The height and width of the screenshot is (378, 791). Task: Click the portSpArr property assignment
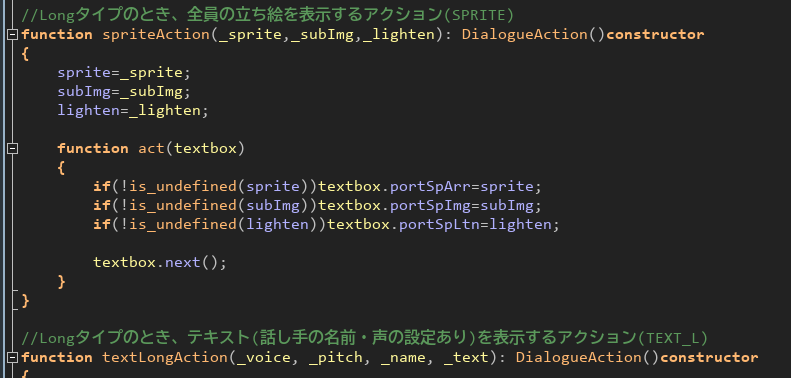point(430,187)
